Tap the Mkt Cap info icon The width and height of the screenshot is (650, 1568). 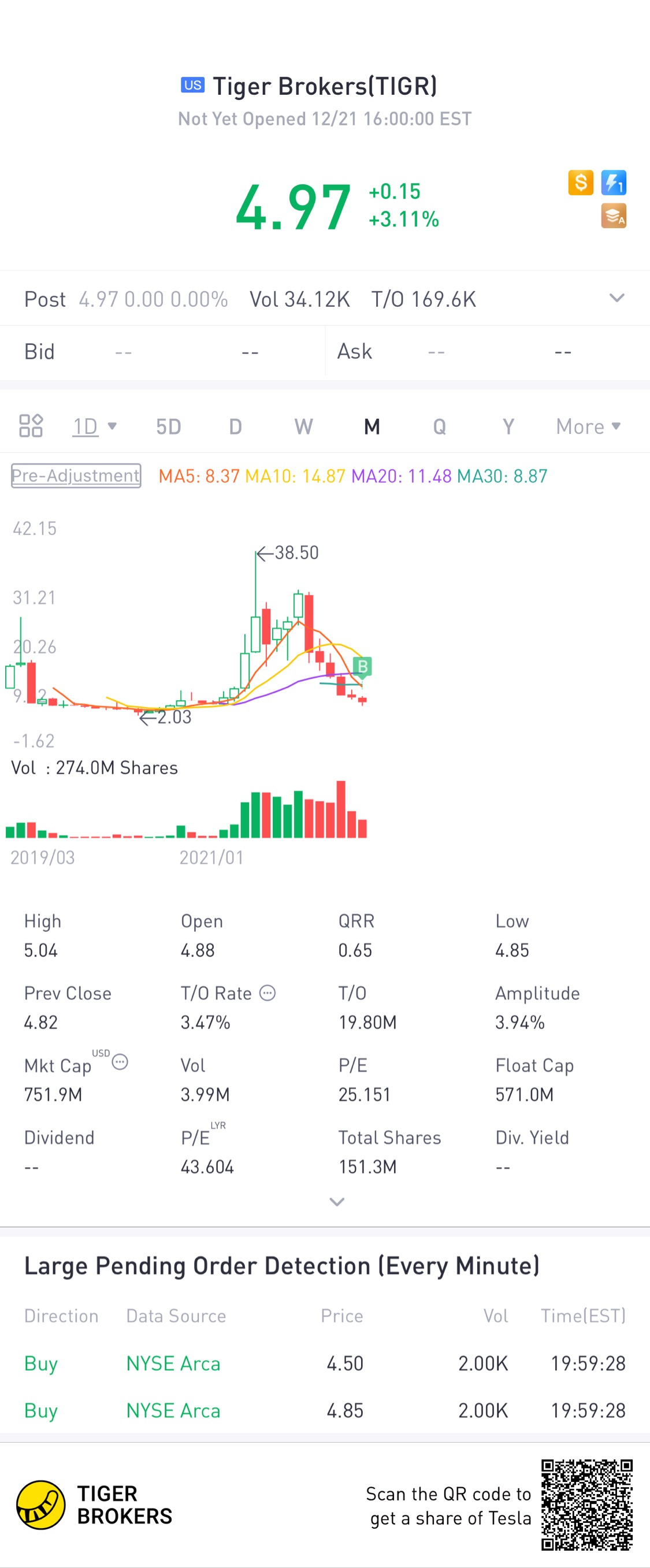[120, 1062]
